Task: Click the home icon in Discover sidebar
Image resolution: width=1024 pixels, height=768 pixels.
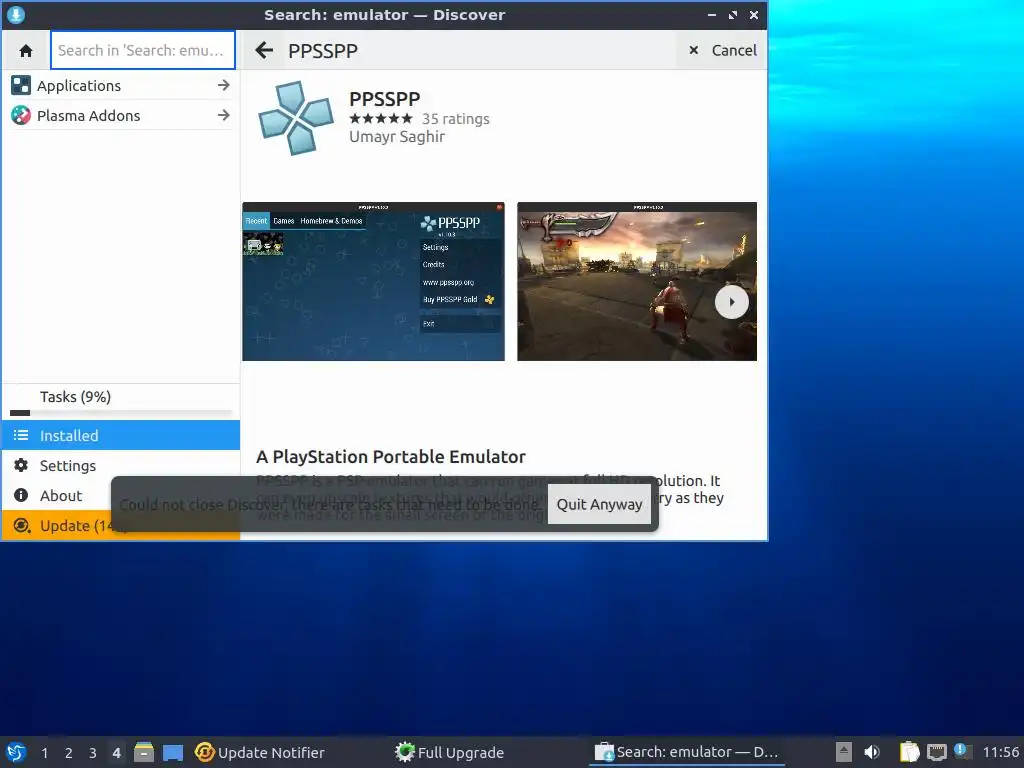Action: pos(26,50)
